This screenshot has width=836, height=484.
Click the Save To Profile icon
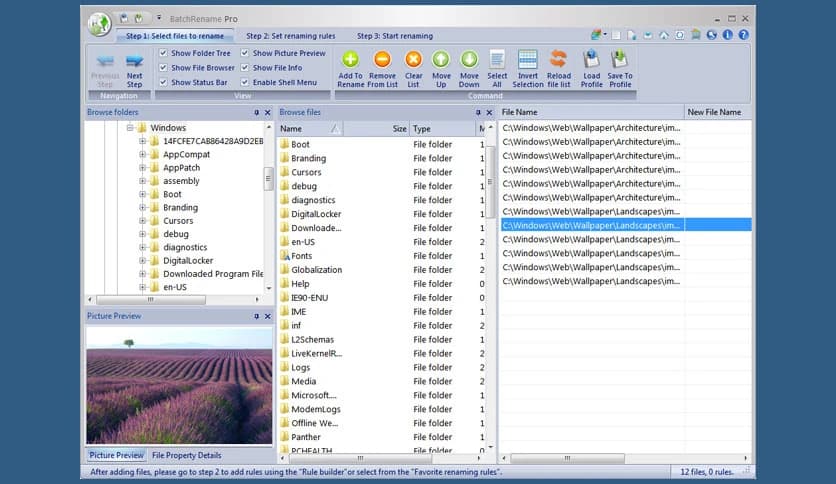620,59
